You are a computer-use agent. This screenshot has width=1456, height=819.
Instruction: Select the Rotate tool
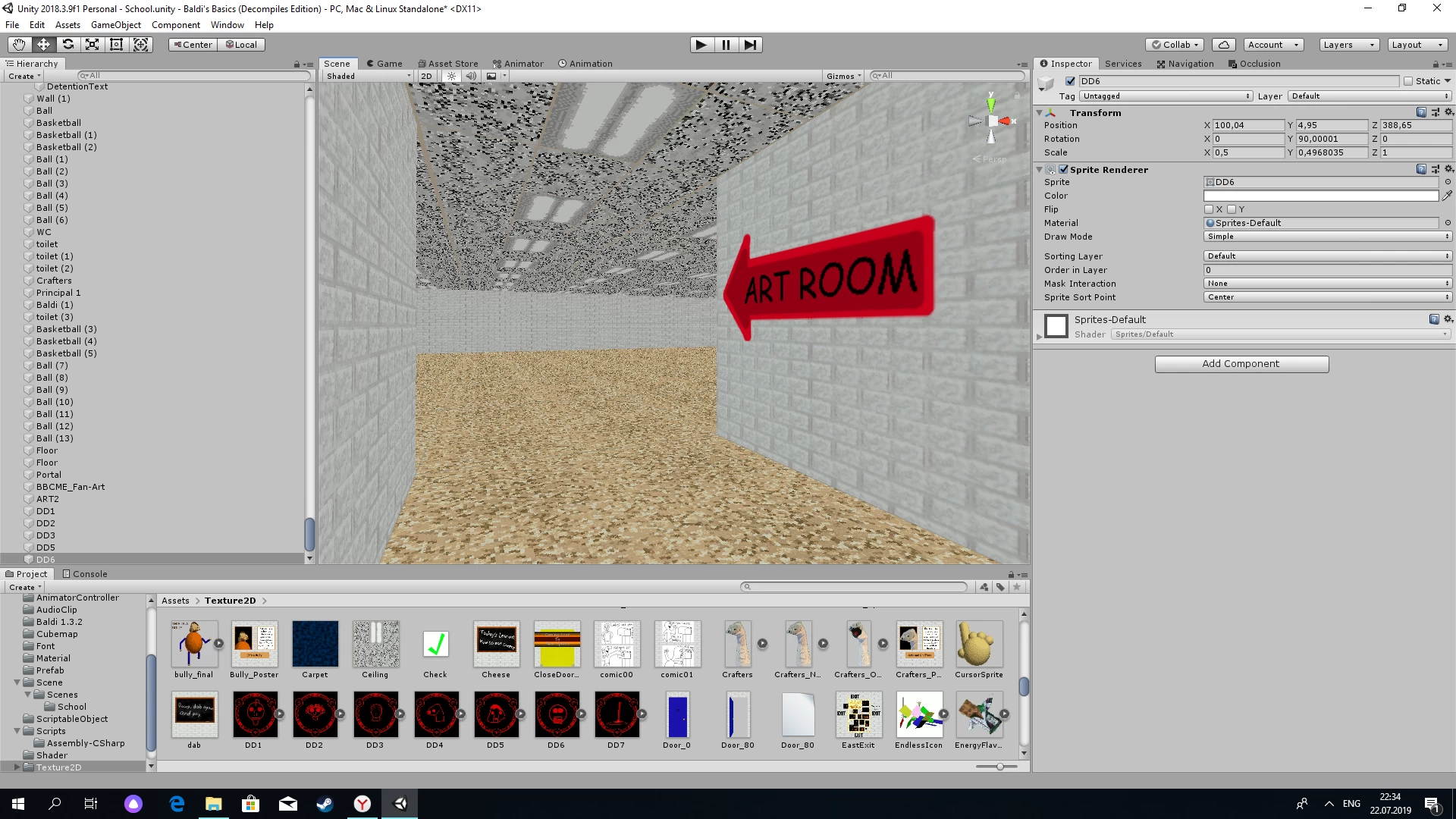[x=67, y=45]
